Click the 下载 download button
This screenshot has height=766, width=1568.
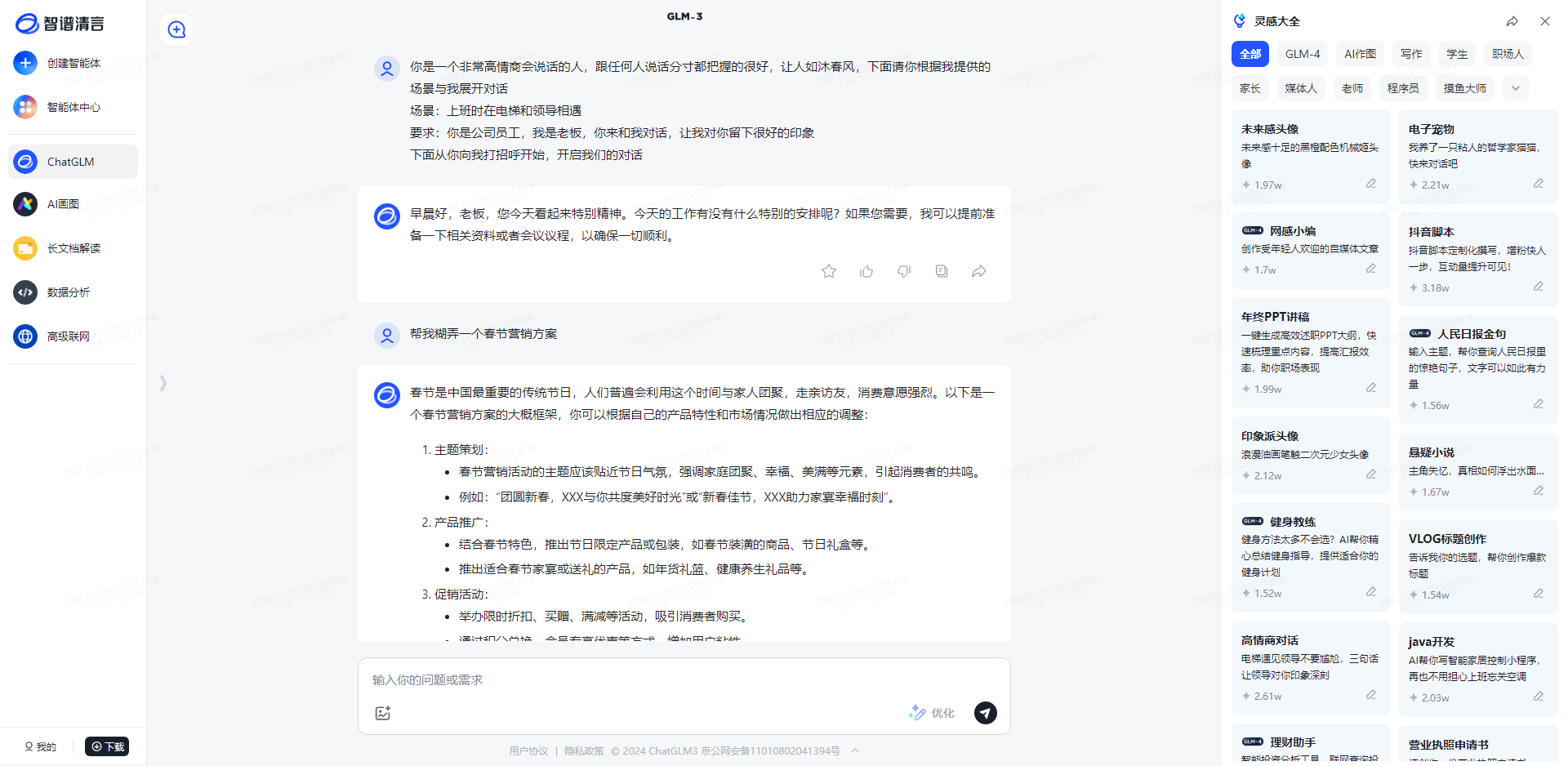107,746
